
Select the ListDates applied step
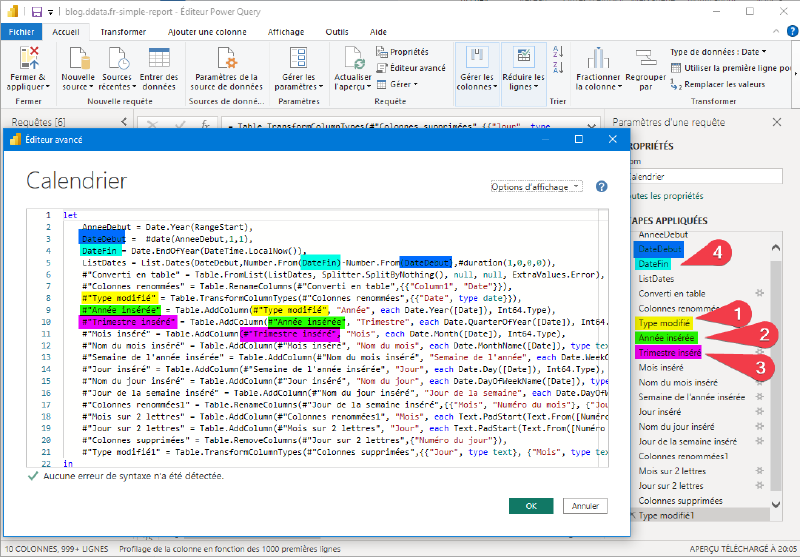click(656, 278)
